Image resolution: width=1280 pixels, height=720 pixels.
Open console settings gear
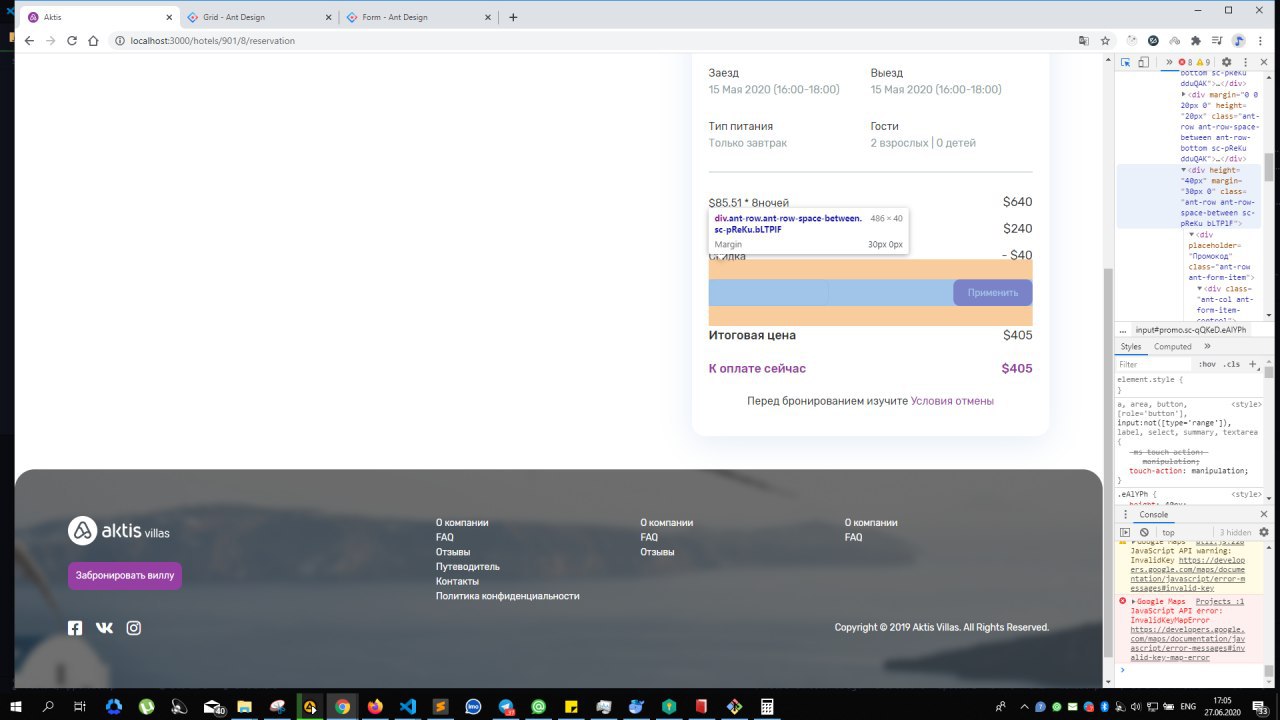(1264, 532)
